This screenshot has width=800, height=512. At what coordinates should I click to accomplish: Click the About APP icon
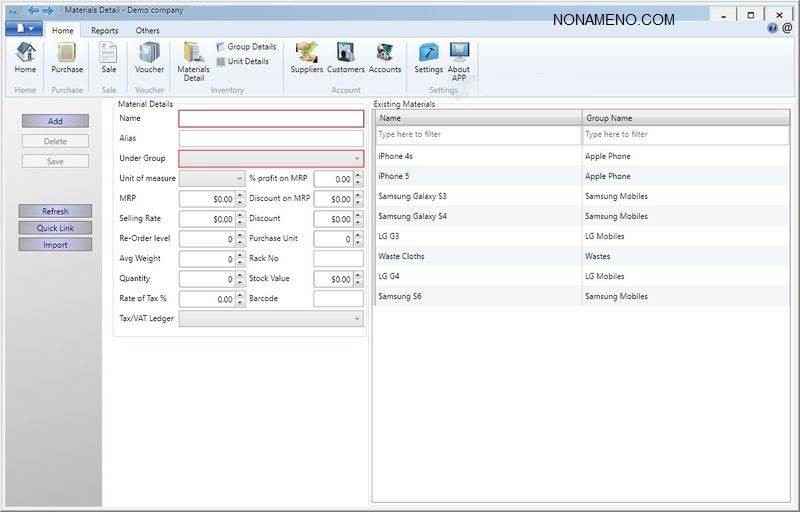459,54
